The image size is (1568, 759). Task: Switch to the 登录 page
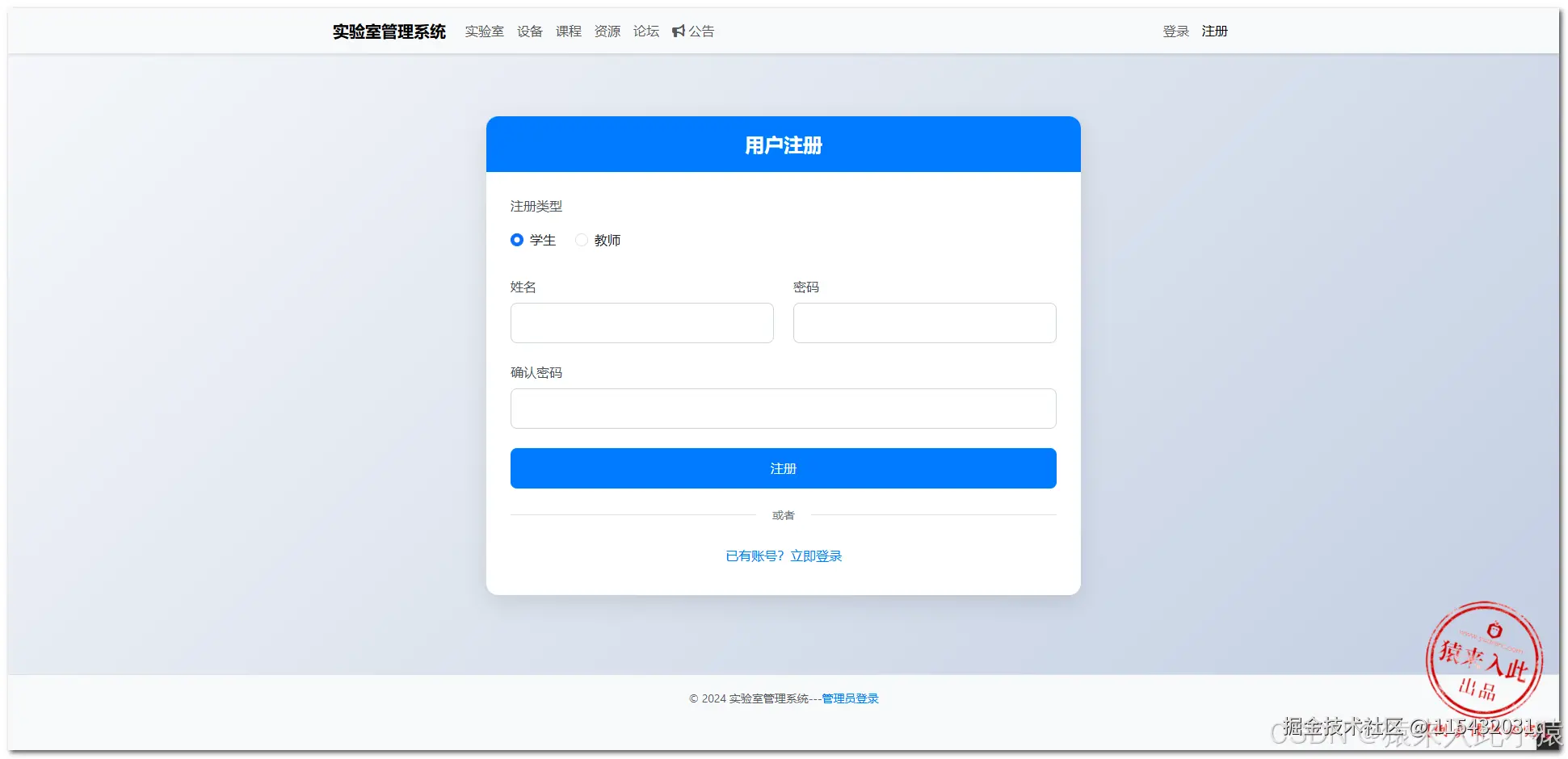pos(1175,31)
